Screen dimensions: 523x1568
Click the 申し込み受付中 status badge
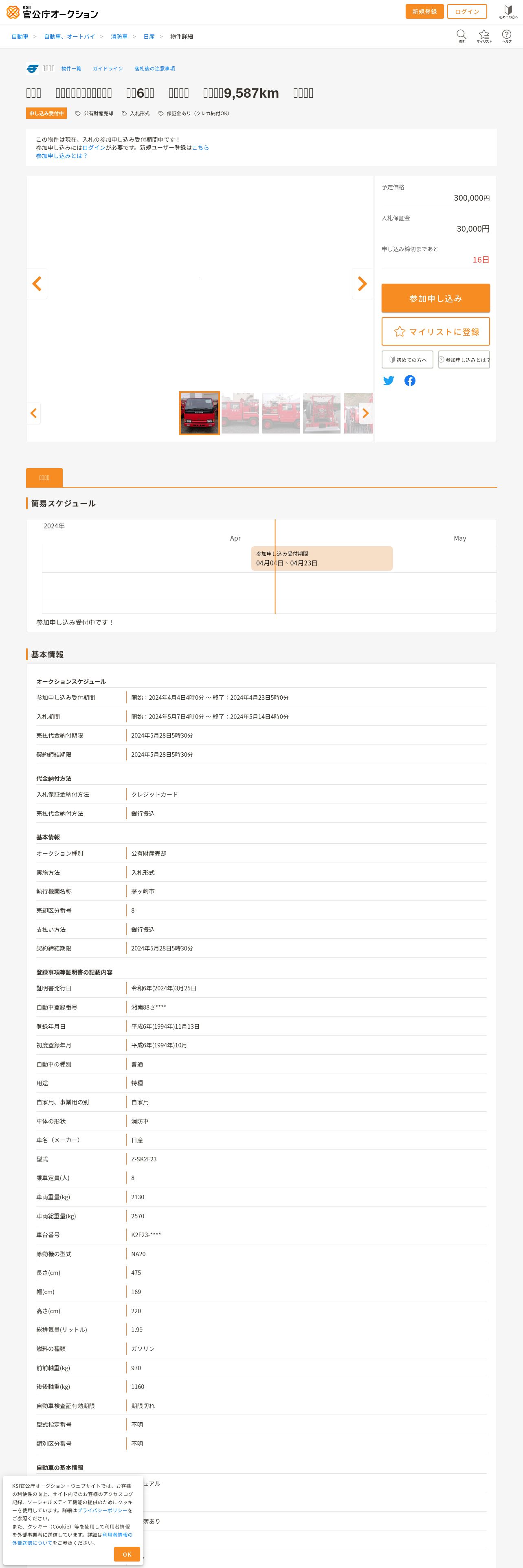click(x=46, y=113)
